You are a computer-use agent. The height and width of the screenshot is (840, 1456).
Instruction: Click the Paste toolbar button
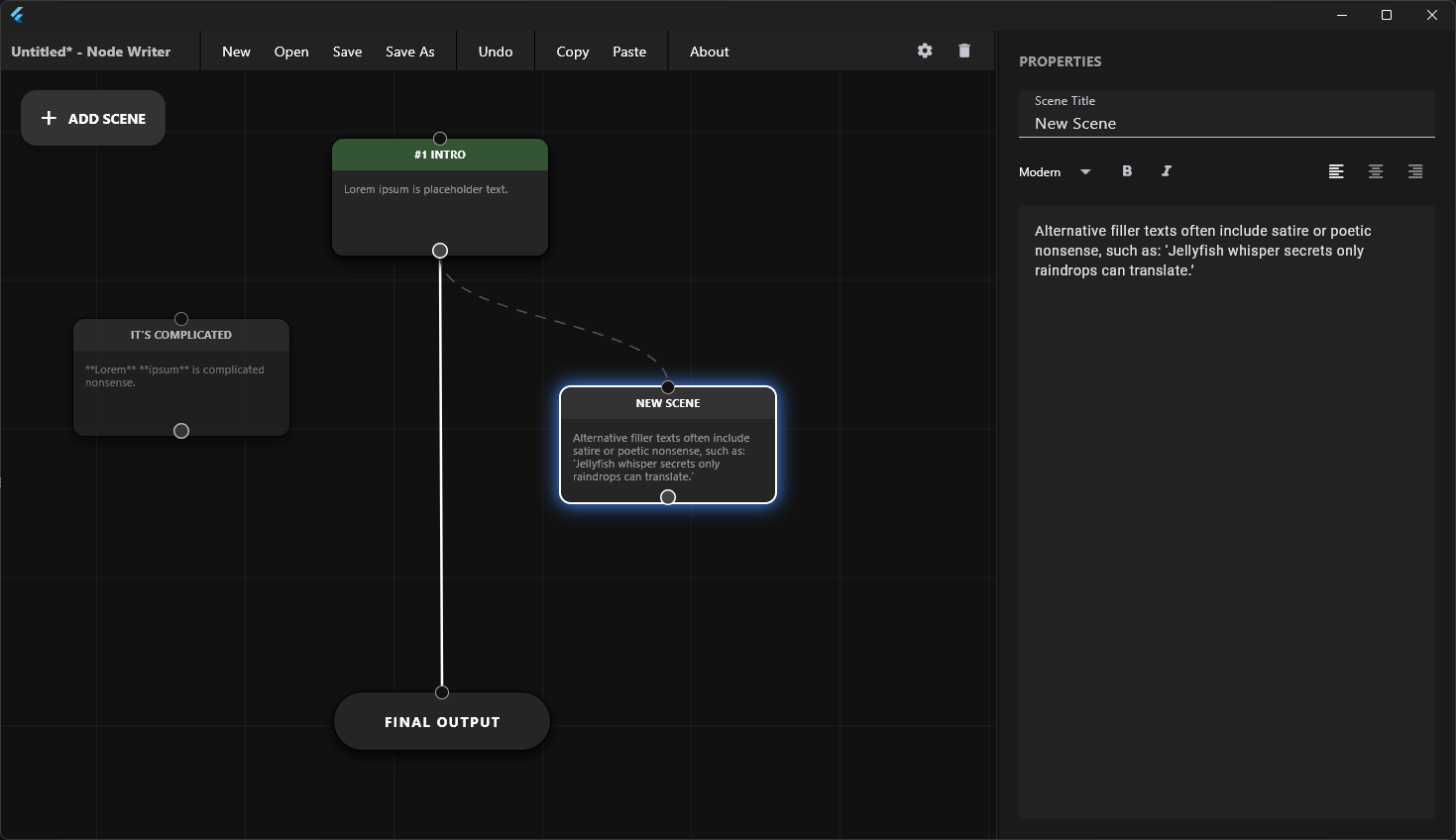[x=629, y=52]
